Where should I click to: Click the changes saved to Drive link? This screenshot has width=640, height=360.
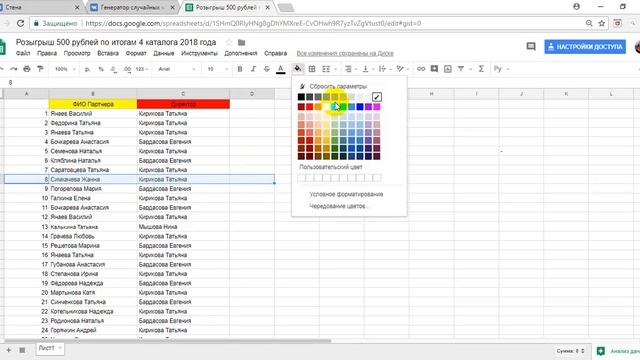point(345,53)
